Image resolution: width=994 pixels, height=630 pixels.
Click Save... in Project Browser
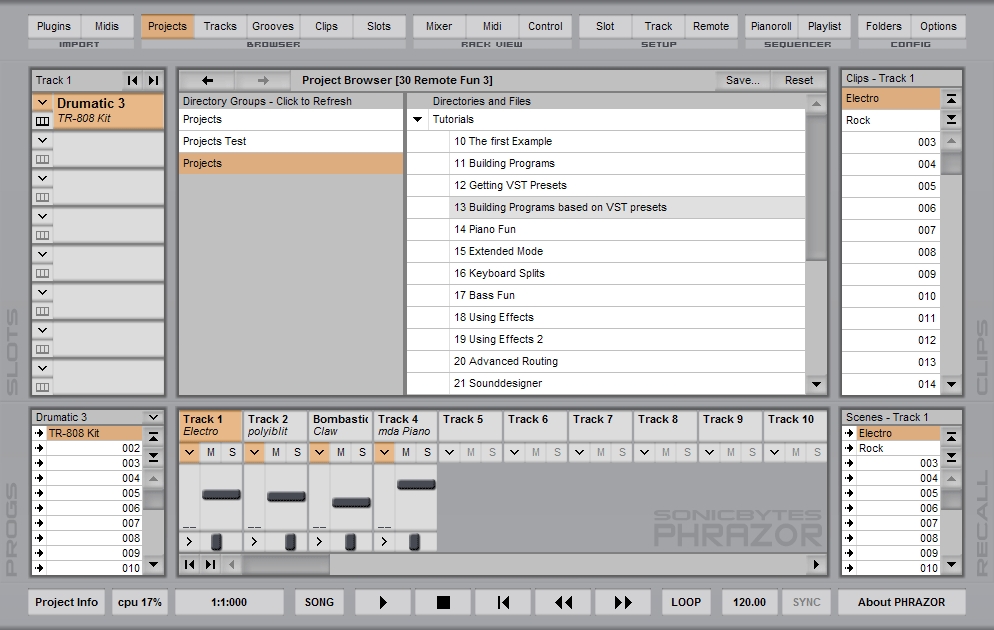point(743,80)
